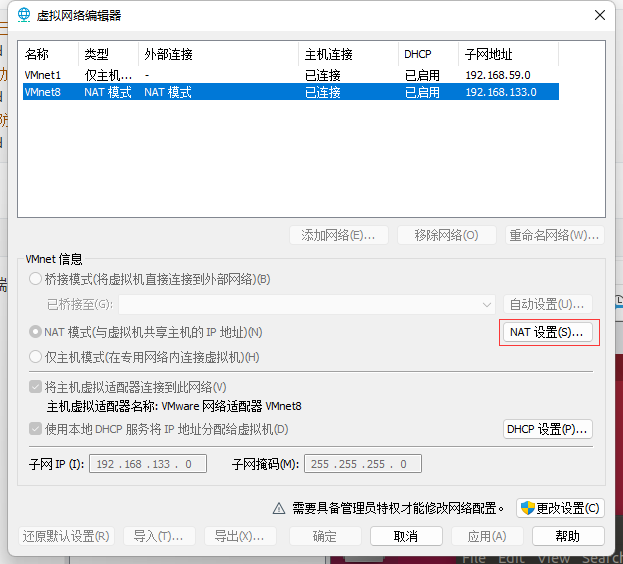Click the warning triangle icon
The height and width of the screenshot is (564, 623).
281,508
